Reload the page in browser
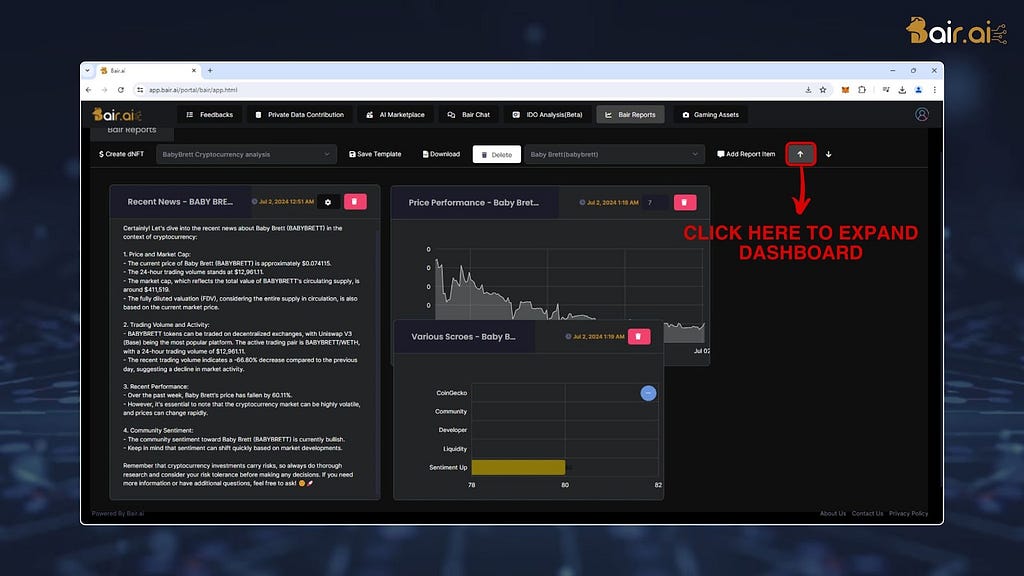The image size is (1024, 576). pyautogui.click(x=121, y=90)
